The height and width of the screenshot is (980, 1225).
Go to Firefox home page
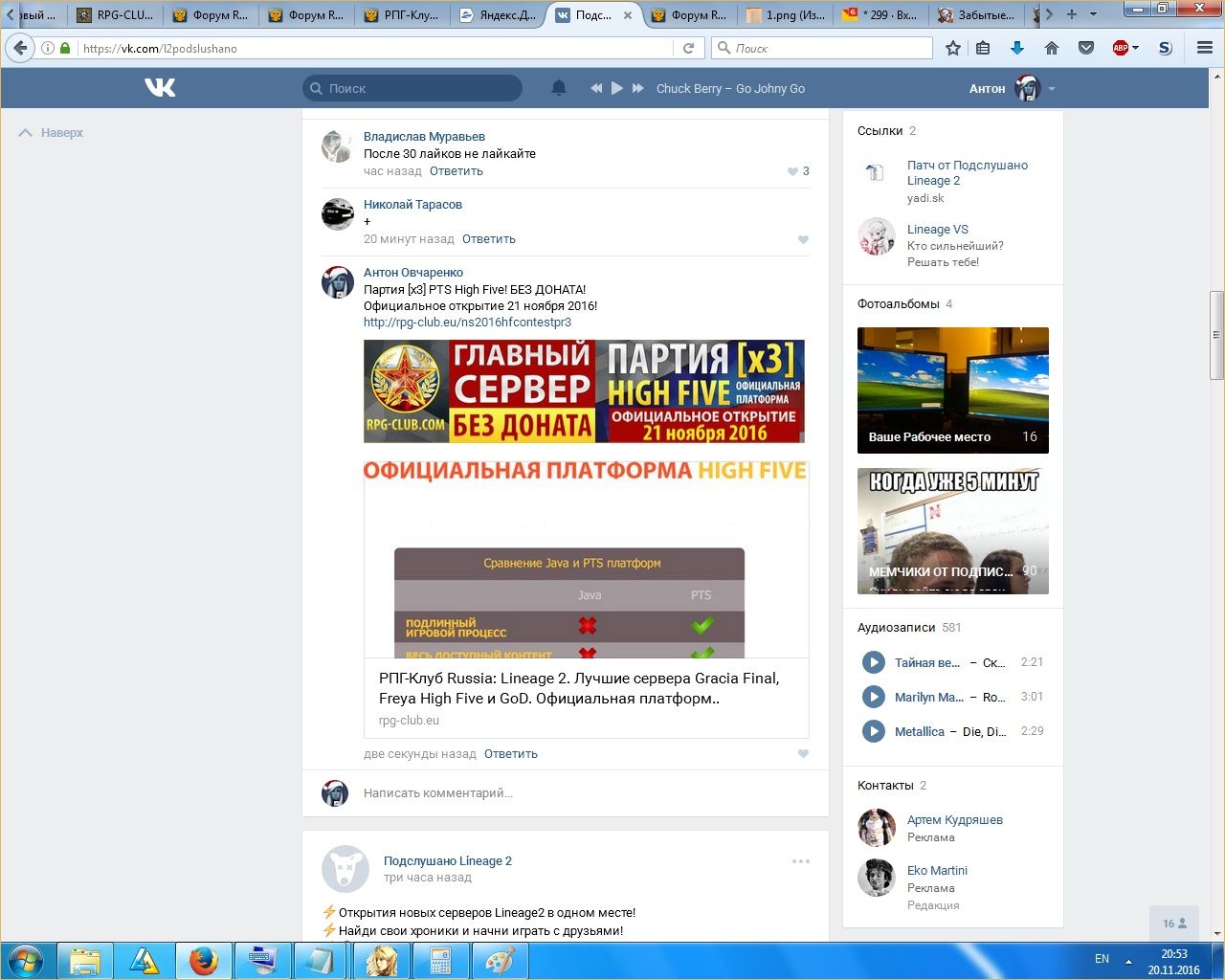(x=1052, y=48)
